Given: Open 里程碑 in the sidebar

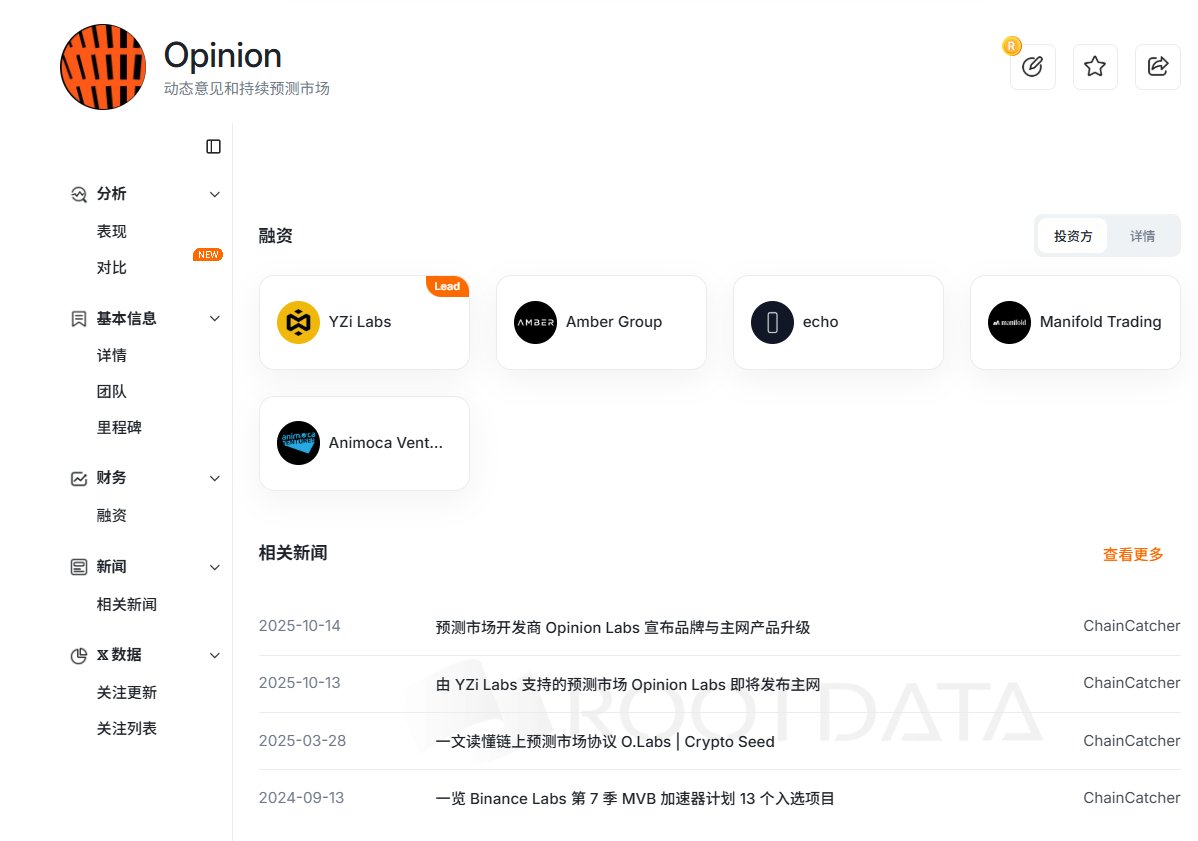Looking at the screenshot, I should click(x=119, y=427).
